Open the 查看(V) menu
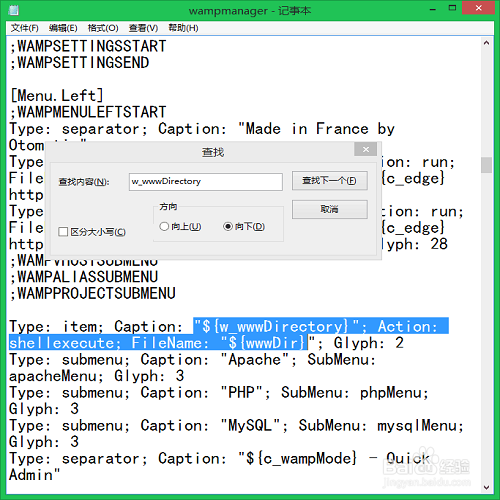Image resolution: width=500 pixels, height=500 pixels. click(143, 28)
